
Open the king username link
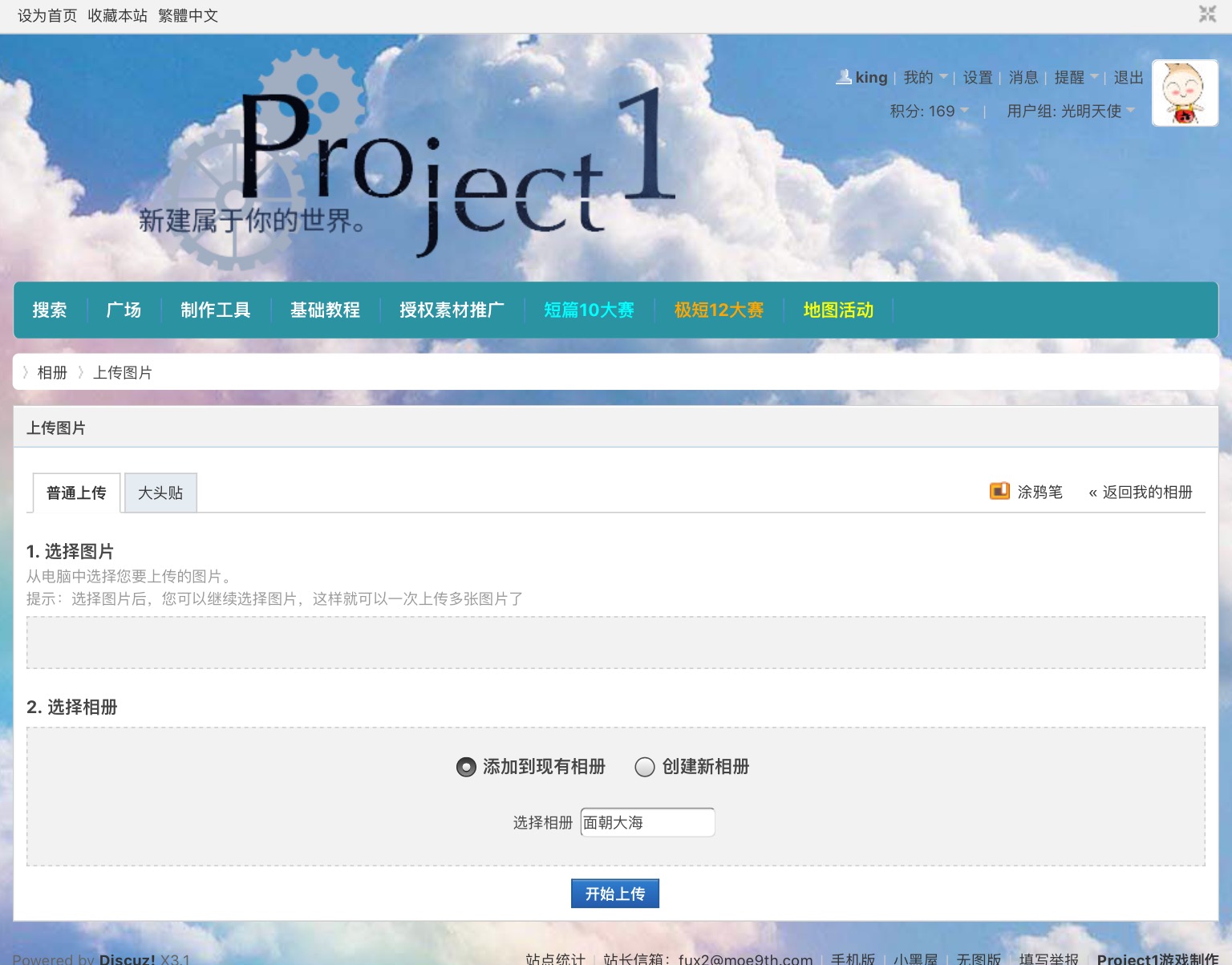point(871,77)
